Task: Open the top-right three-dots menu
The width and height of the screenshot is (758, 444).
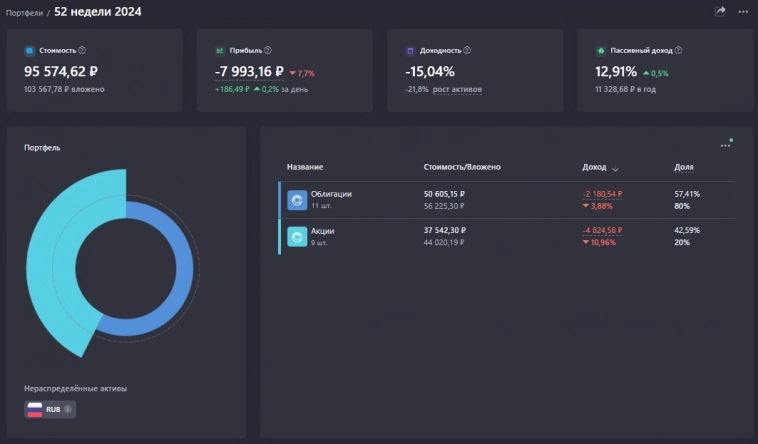Action: 743,11
